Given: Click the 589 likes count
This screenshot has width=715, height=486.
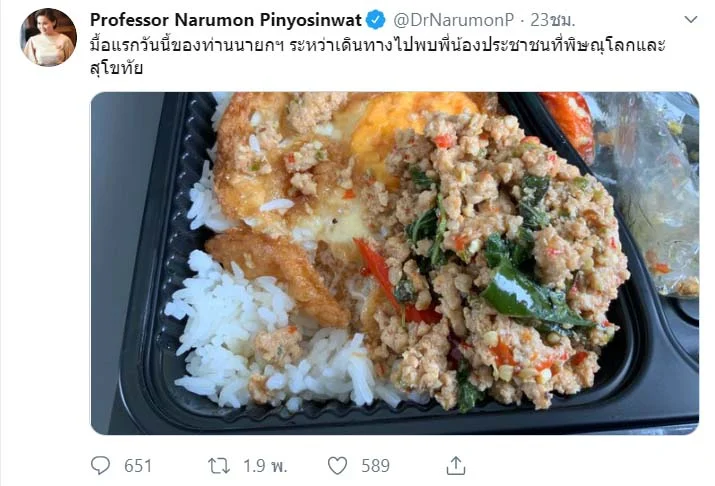Looking at the screenshot, I should [x=375, y=466].
